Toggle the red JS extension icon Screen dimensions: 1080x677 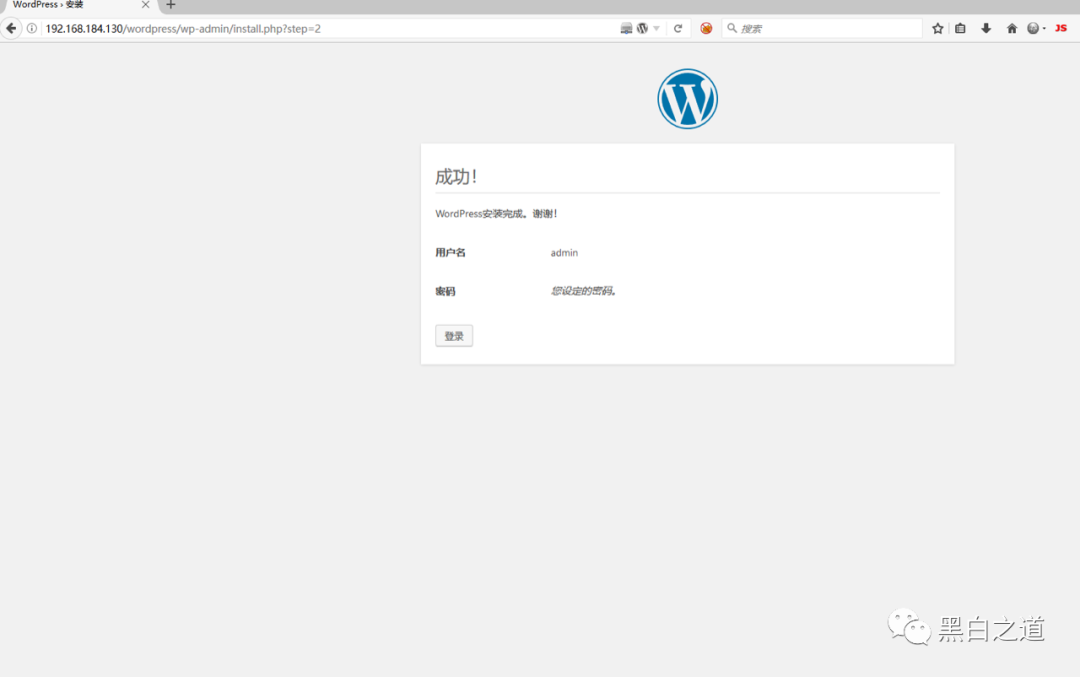(1061, 28)
